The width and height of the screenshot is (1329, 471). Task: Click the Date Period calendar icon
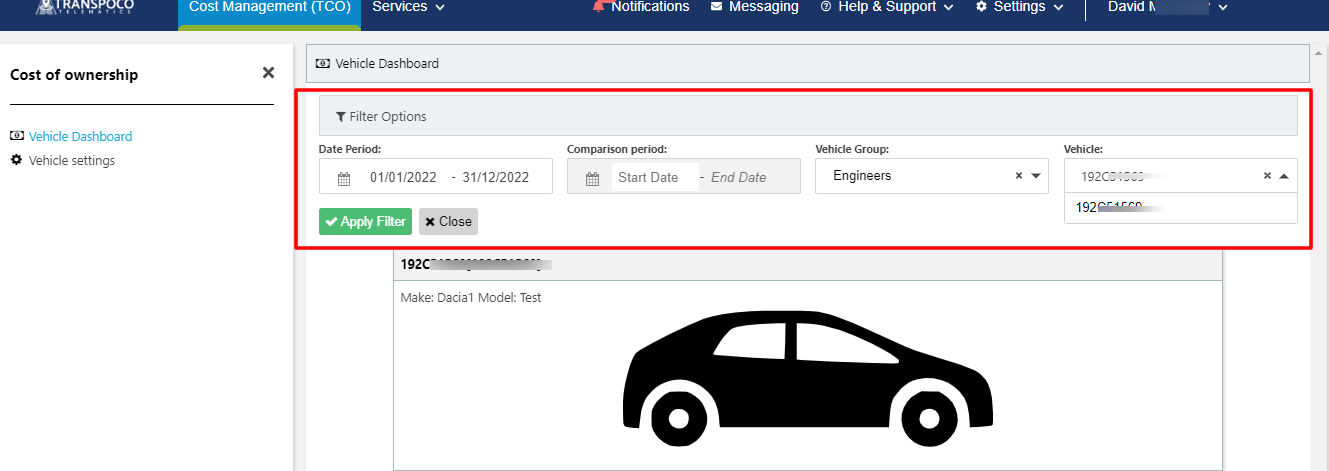[344, 178]
